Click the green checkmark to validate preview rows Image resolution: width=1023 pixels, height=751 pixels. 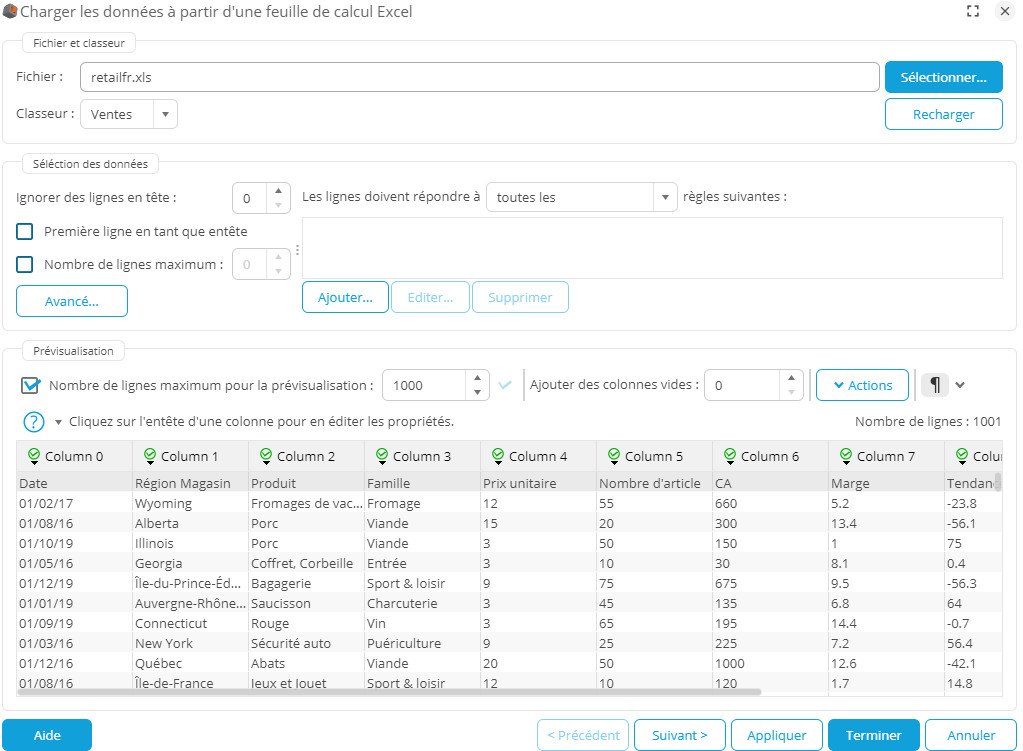coord(505,385)
